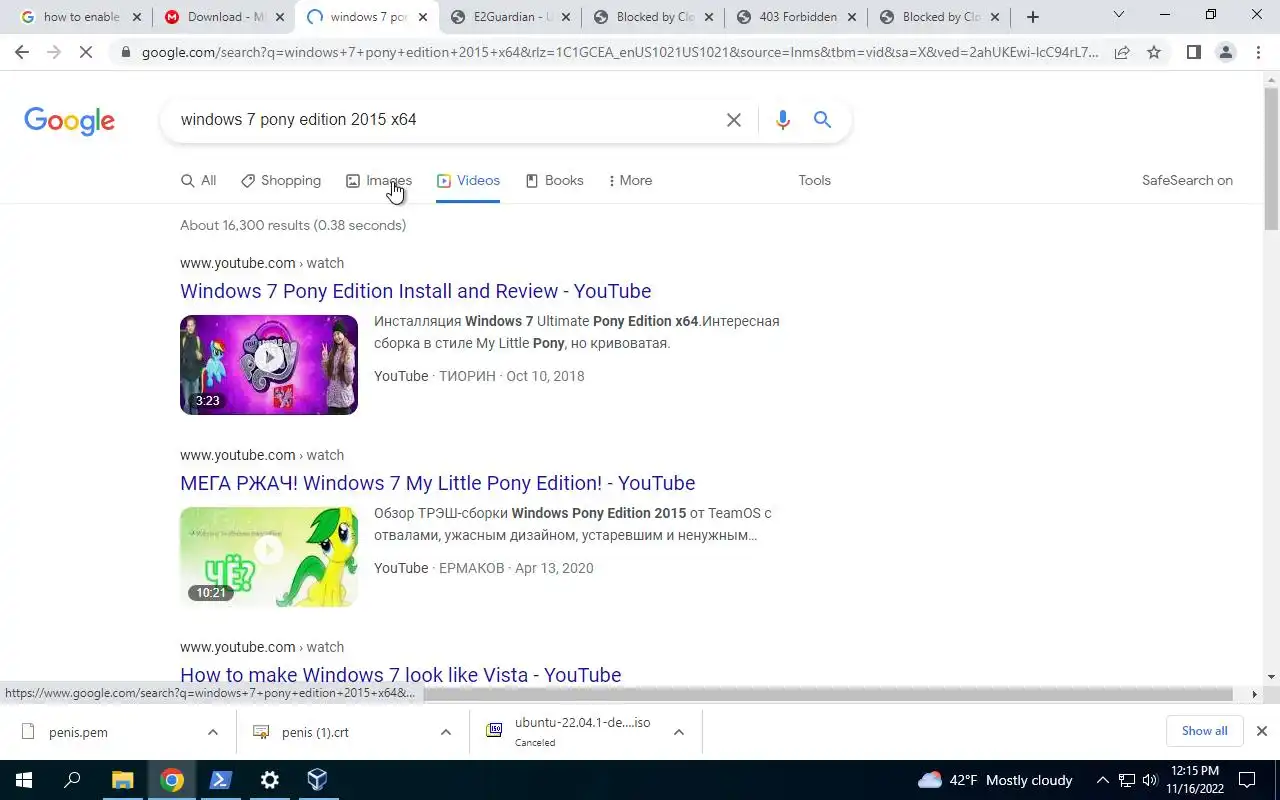
Task: Open 'How to make Windows 7 look like Vista'
Action: (400, 675)
